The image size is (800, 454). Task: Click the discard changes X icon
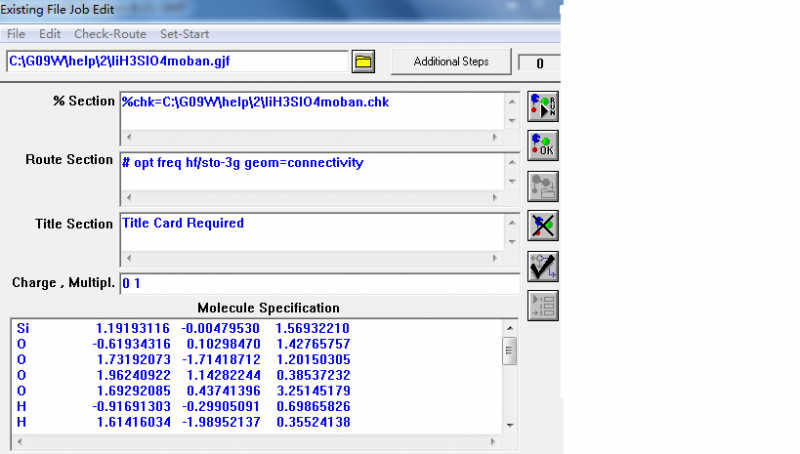tap(543, 225)
